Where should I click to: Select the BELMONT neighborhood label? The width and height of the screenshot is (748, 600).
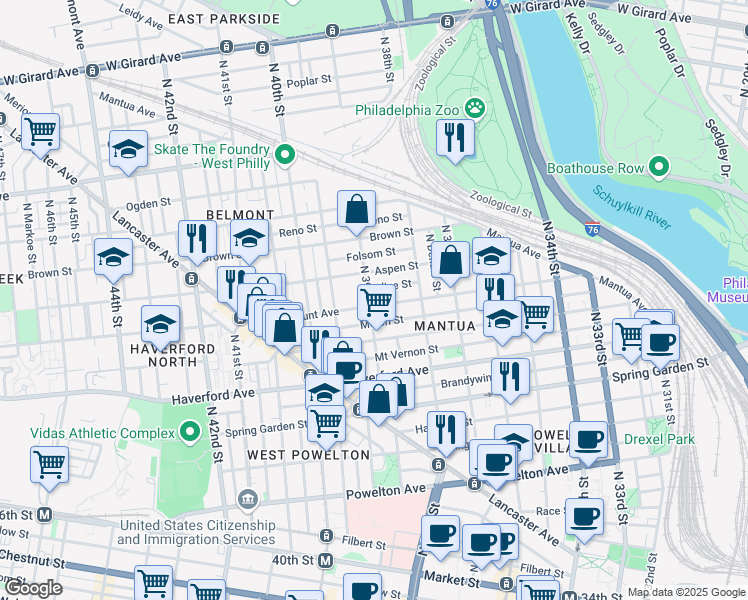(x=240, y=215)
